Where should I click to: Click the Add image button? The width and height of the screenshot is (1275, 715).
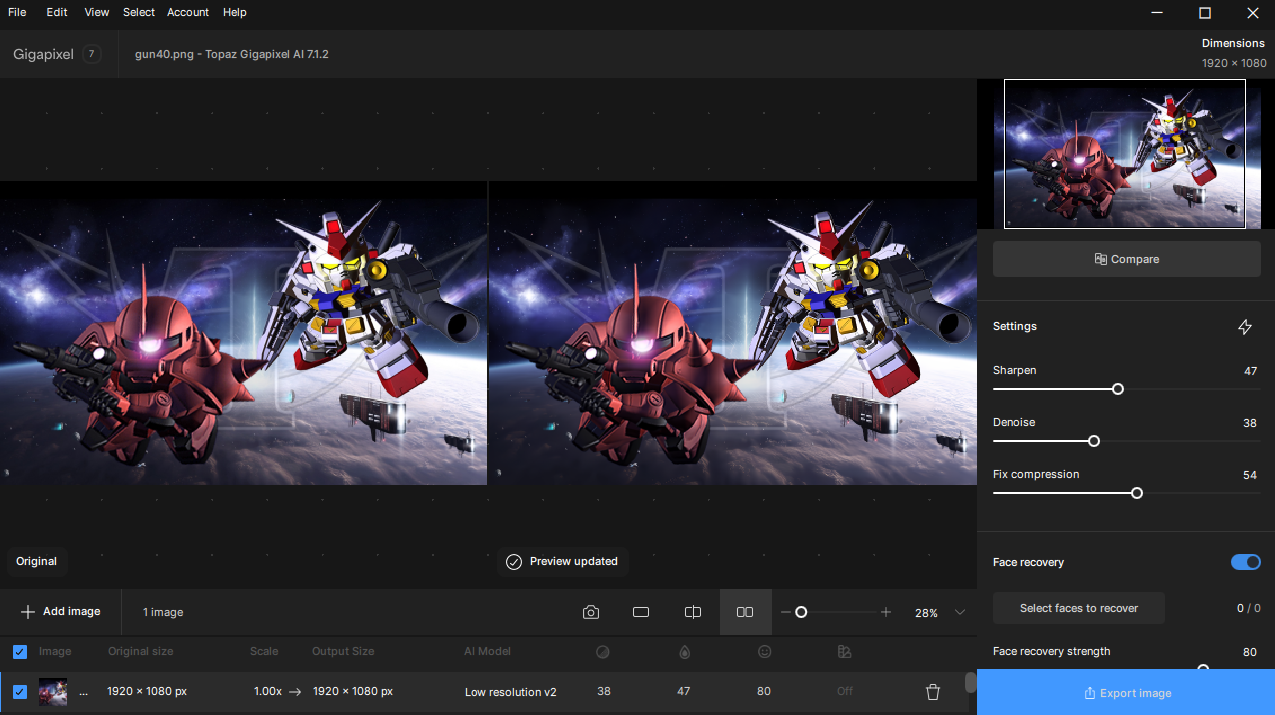point(61,612)
